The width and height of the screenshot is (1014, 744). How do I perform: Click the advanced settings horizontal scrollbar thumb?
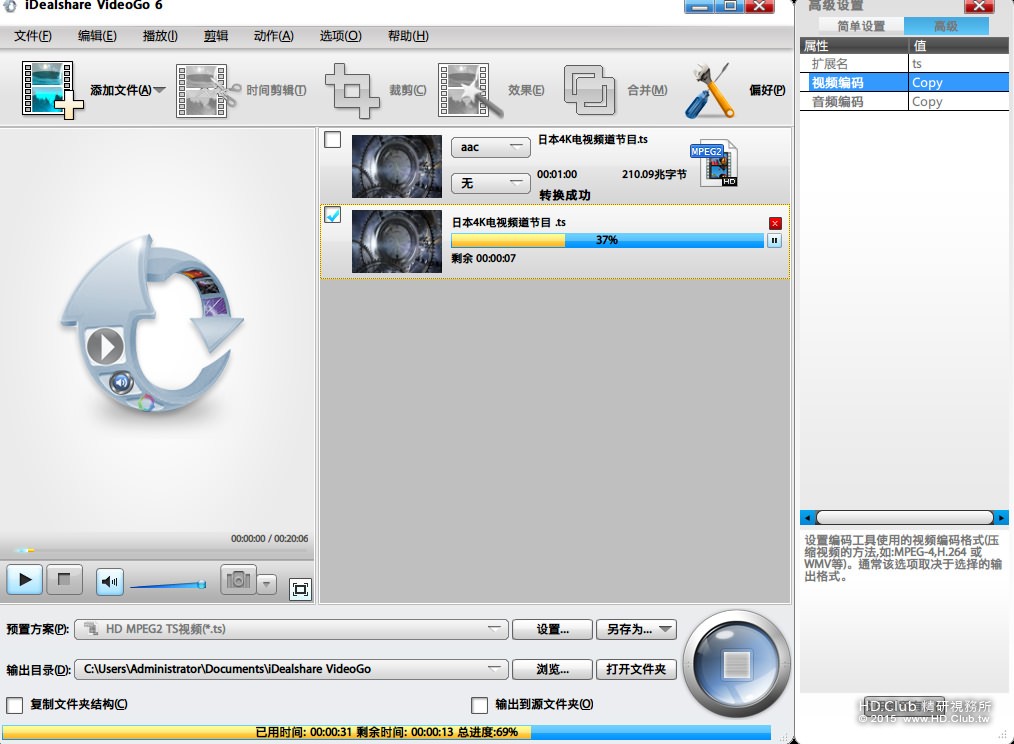(x=905, y=518)
